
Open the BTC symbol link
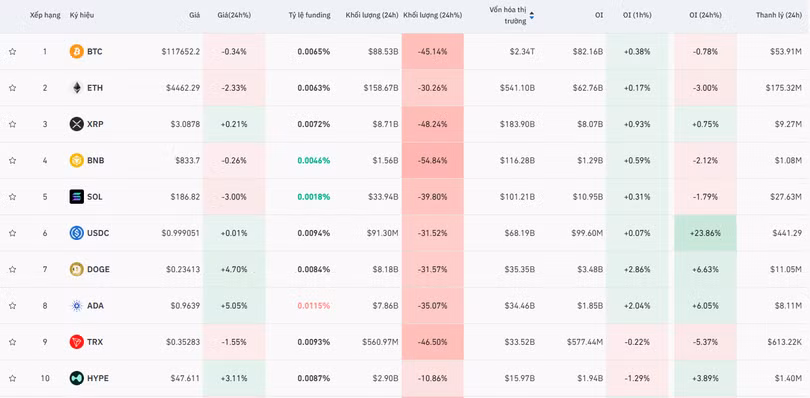[x=95, y=52]
